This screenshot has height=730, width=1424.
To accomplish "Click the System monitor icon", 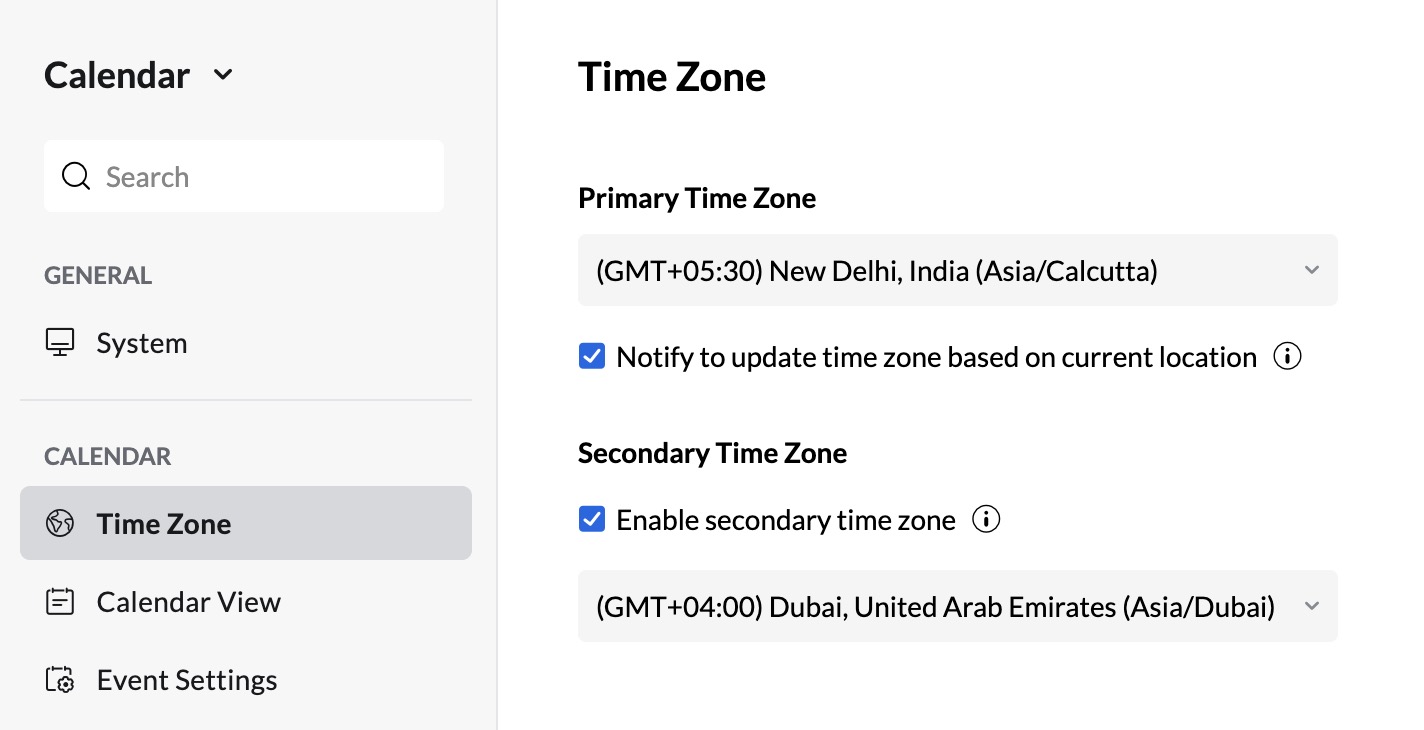I will coord(60,343).
